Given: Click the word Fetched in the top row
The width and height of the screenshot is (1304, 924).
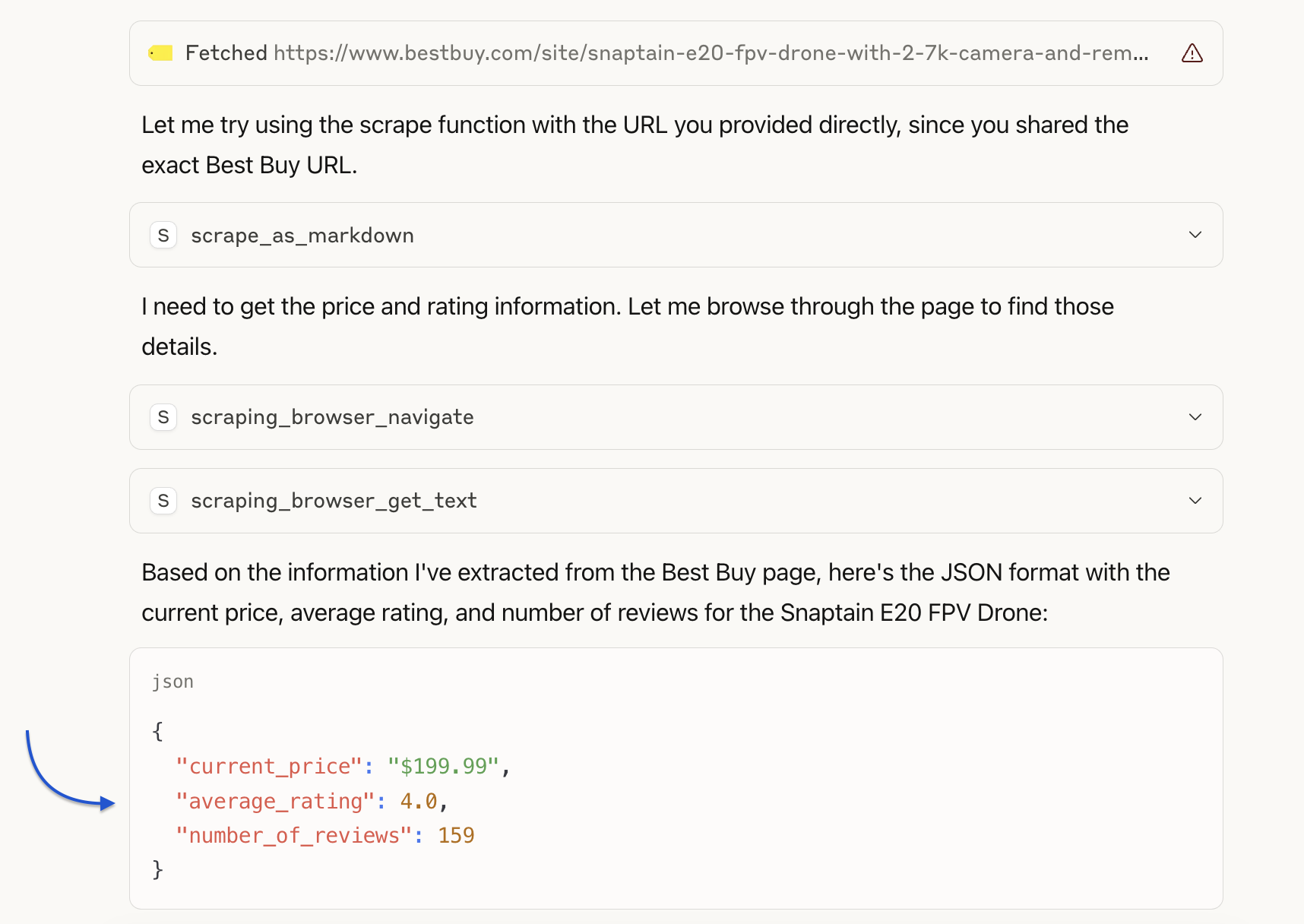Looking at the screenshot, I should click(x=226, y=53).
